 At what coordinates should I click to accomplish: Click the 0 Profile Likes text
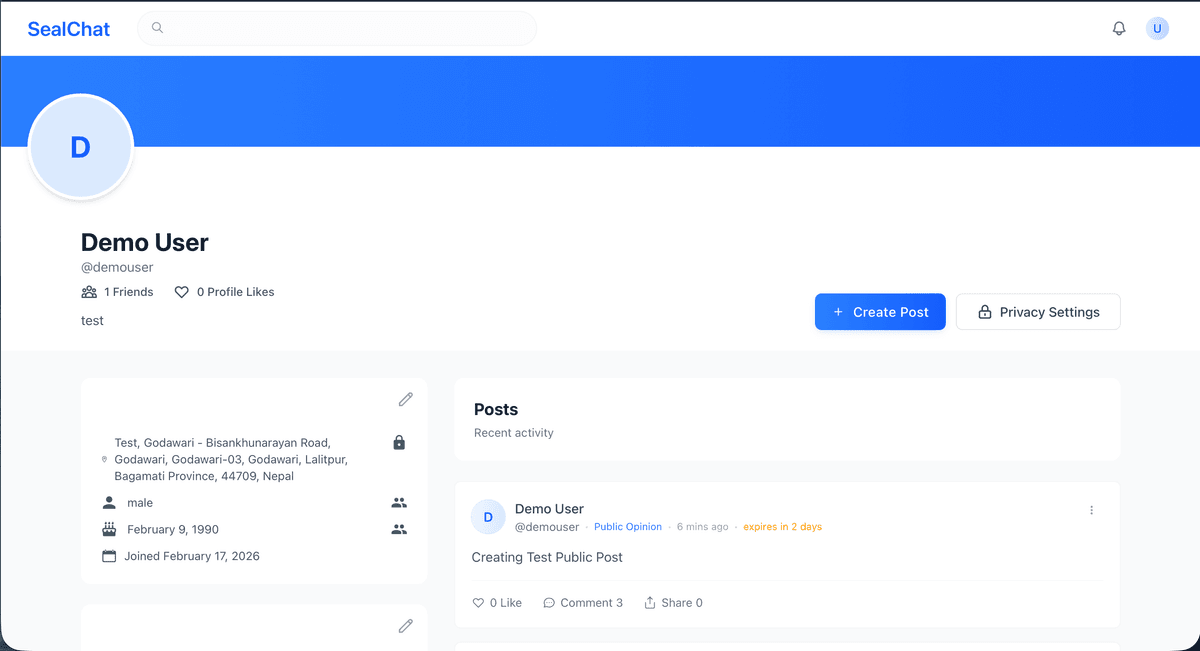point(235,292)
